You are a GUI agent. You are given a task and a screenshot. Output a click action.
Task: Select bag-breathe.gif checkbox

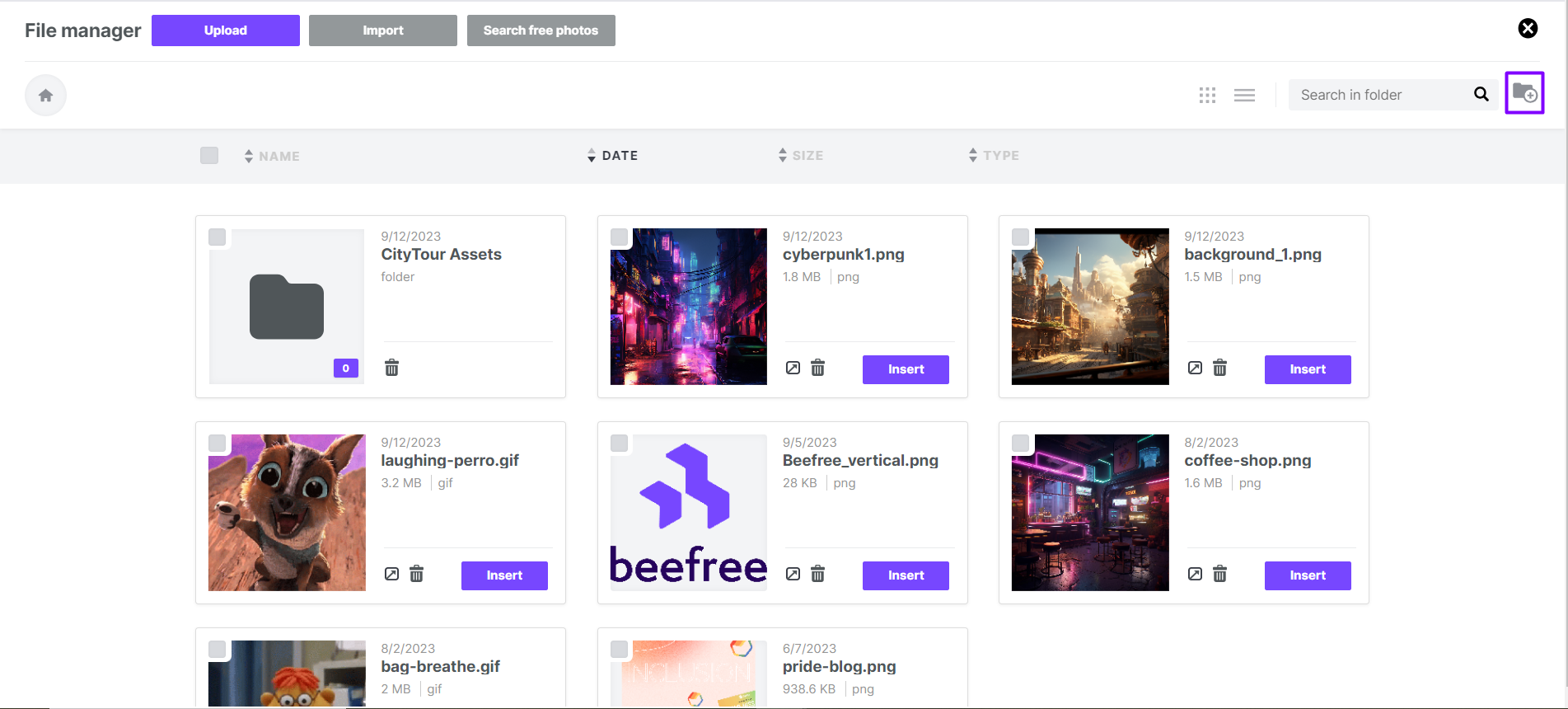218,650
